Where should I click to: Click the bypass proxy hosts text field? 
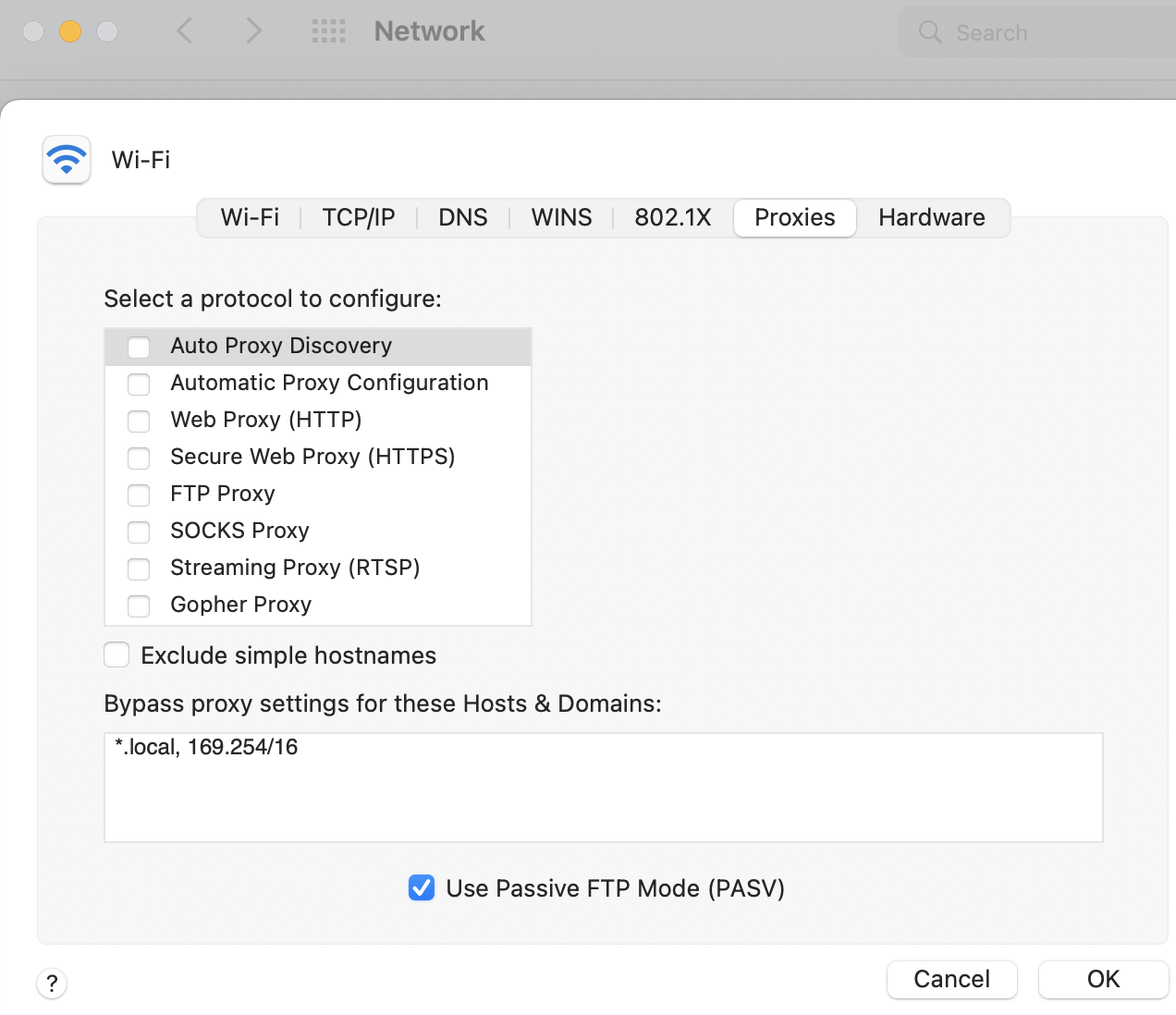pyautogui.click(x=603, y=788)
